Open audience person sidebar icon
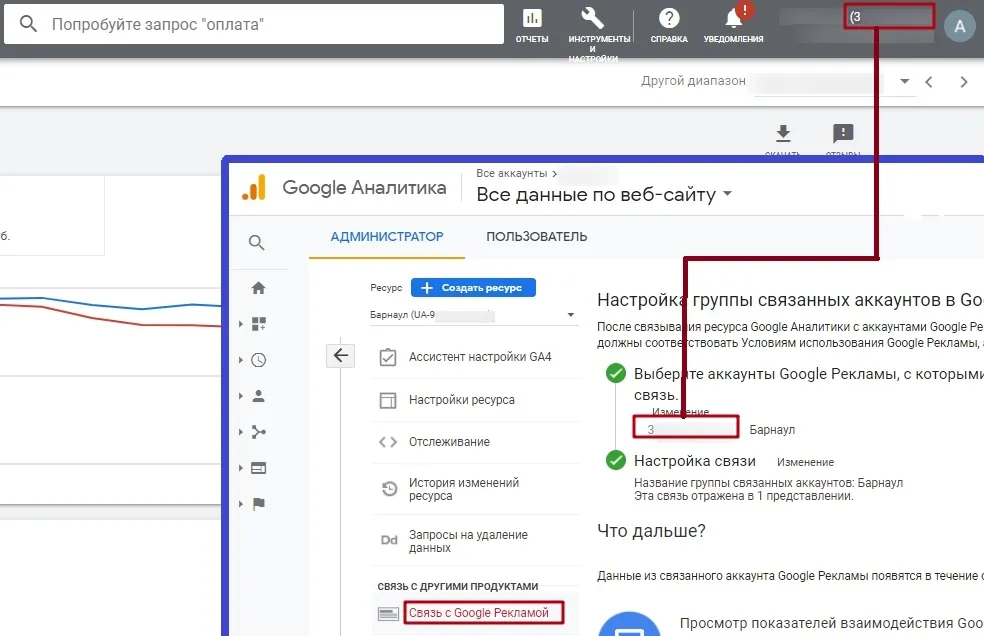This screenshot has height=636, width=984. coord(259,396)
